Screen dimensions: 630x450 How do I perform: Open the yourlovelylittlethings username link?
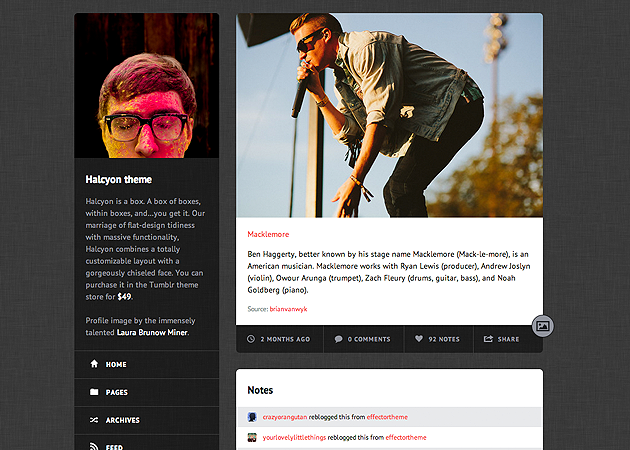click(299, 437)
